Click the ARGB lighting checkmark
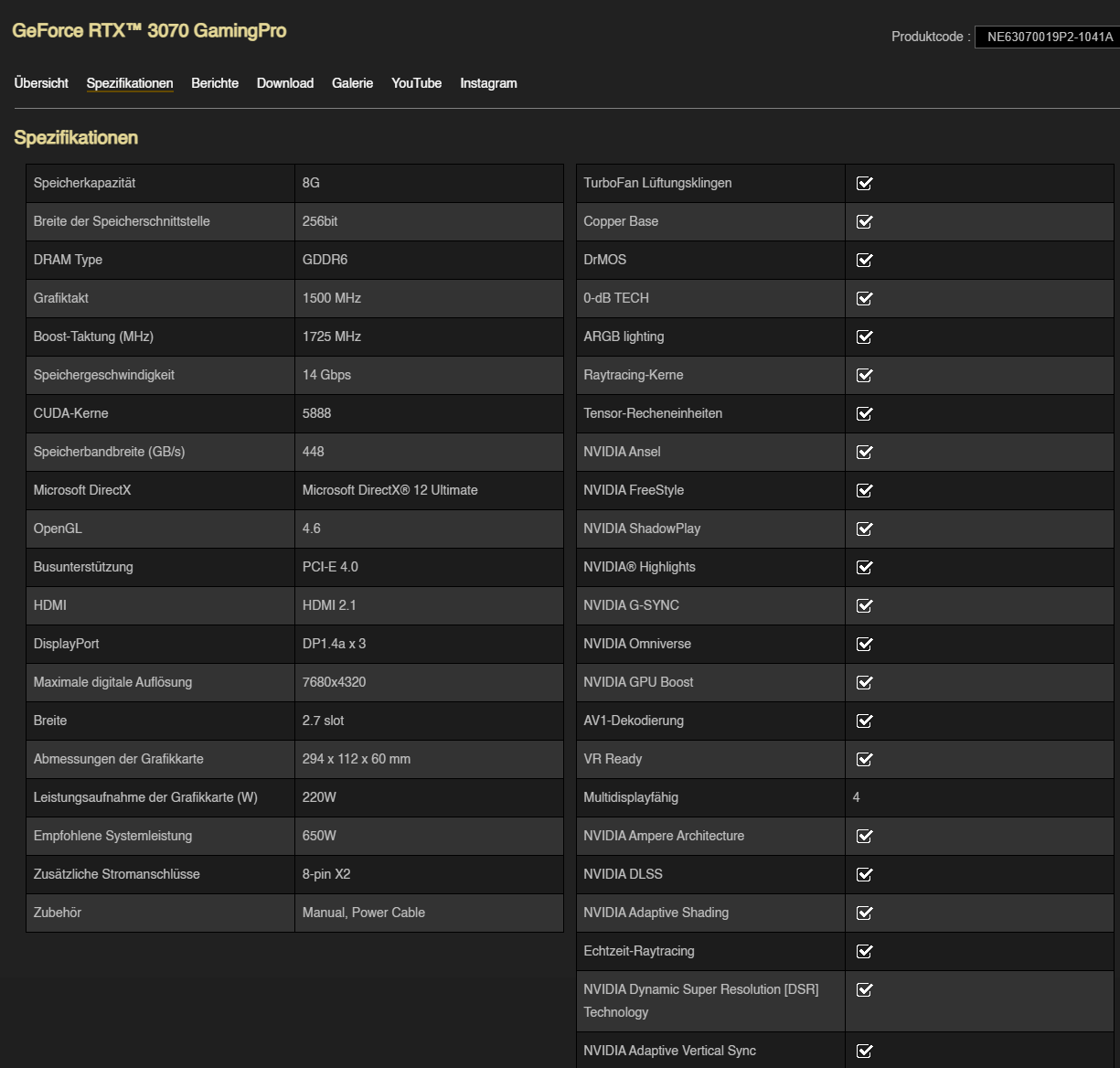The height and width of the screenshot is (1068, 1120). point(865,336)
